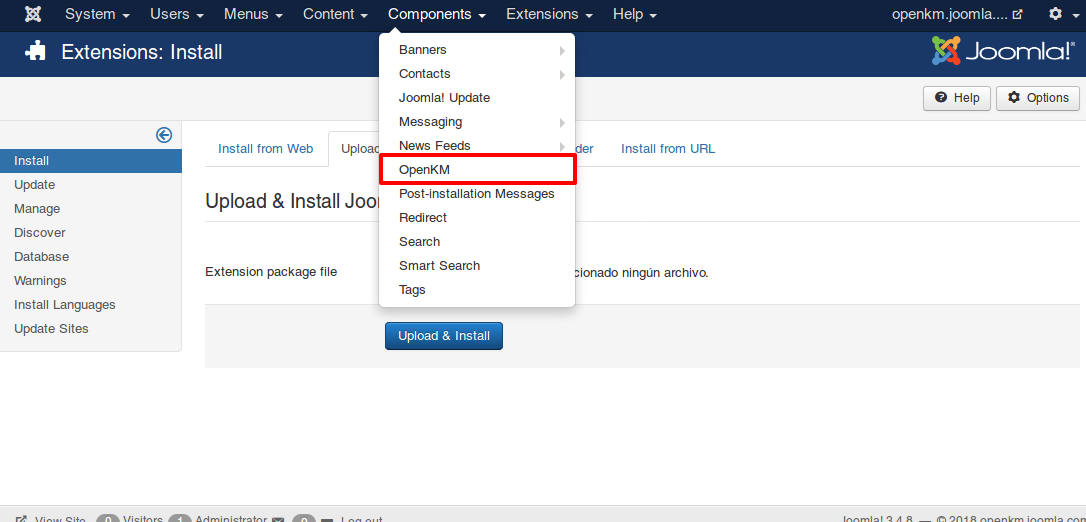Open the Menus dropdown in the top bar

253,14
